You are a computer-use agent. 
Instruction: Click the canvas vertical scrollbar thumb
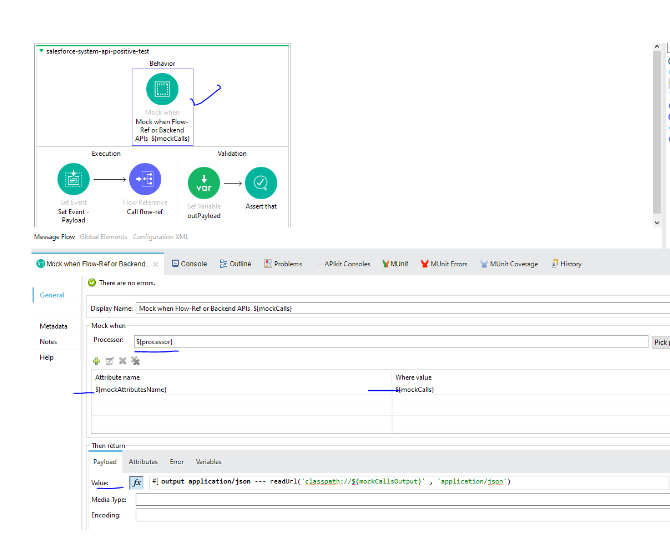pyautogui.click(x=657, y=132)
